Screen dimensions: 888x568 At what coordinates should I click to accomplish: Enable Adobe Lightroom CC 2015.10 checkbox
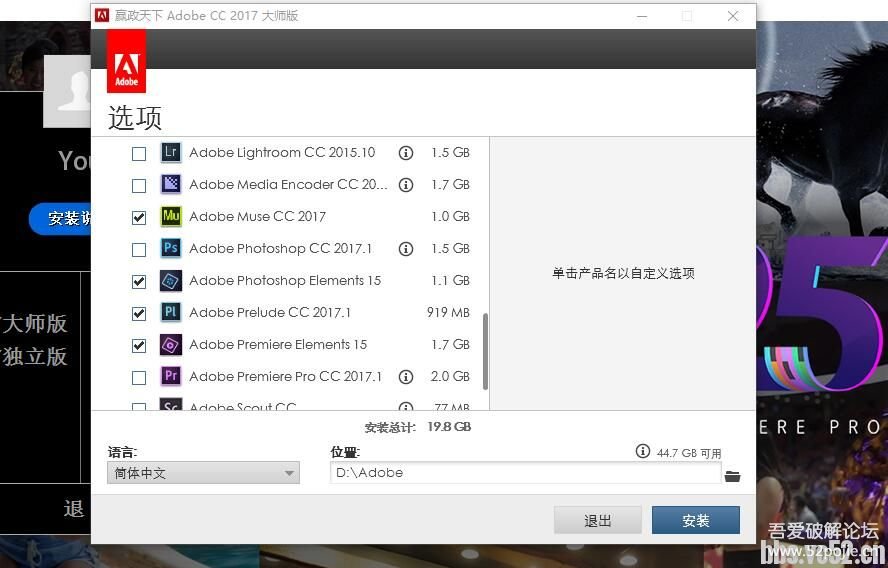(139, 153)
